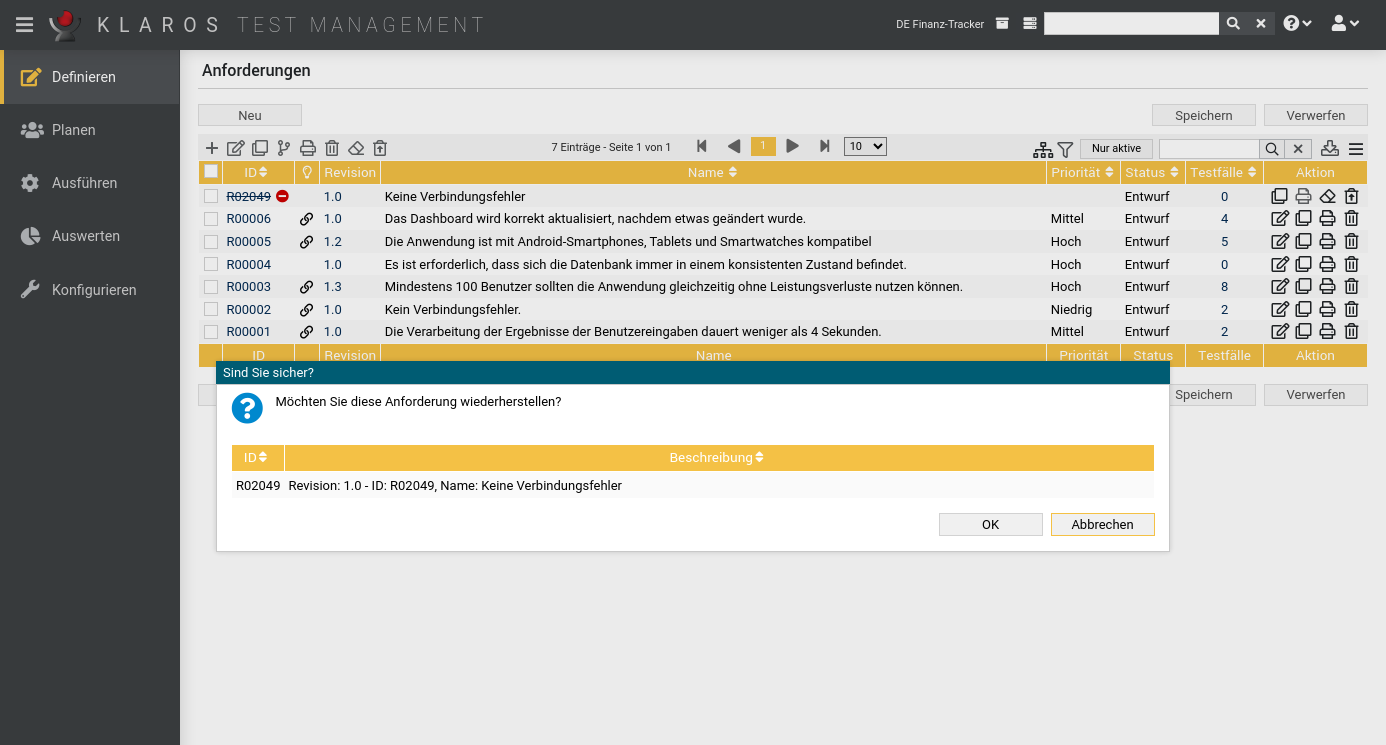Click the restore icon in the table toolbar
1386x745 pixels.
pos(380,148)
